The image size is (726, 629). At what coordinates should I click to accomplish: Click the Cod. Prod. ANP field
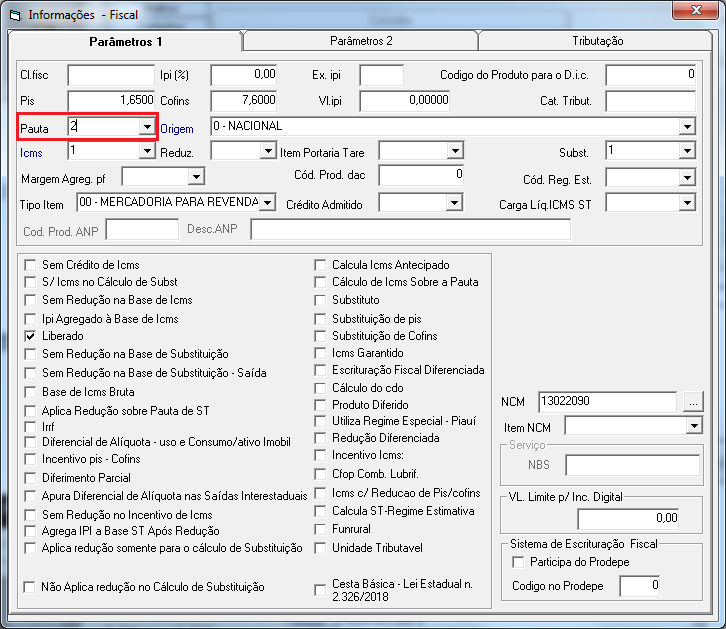142,230
